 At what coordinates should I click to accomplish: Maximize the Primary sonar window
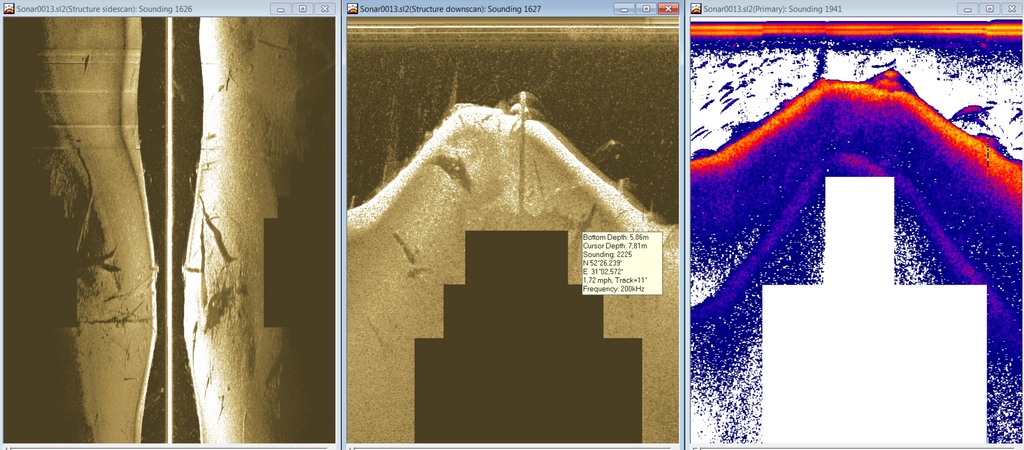tap(989, 8)
